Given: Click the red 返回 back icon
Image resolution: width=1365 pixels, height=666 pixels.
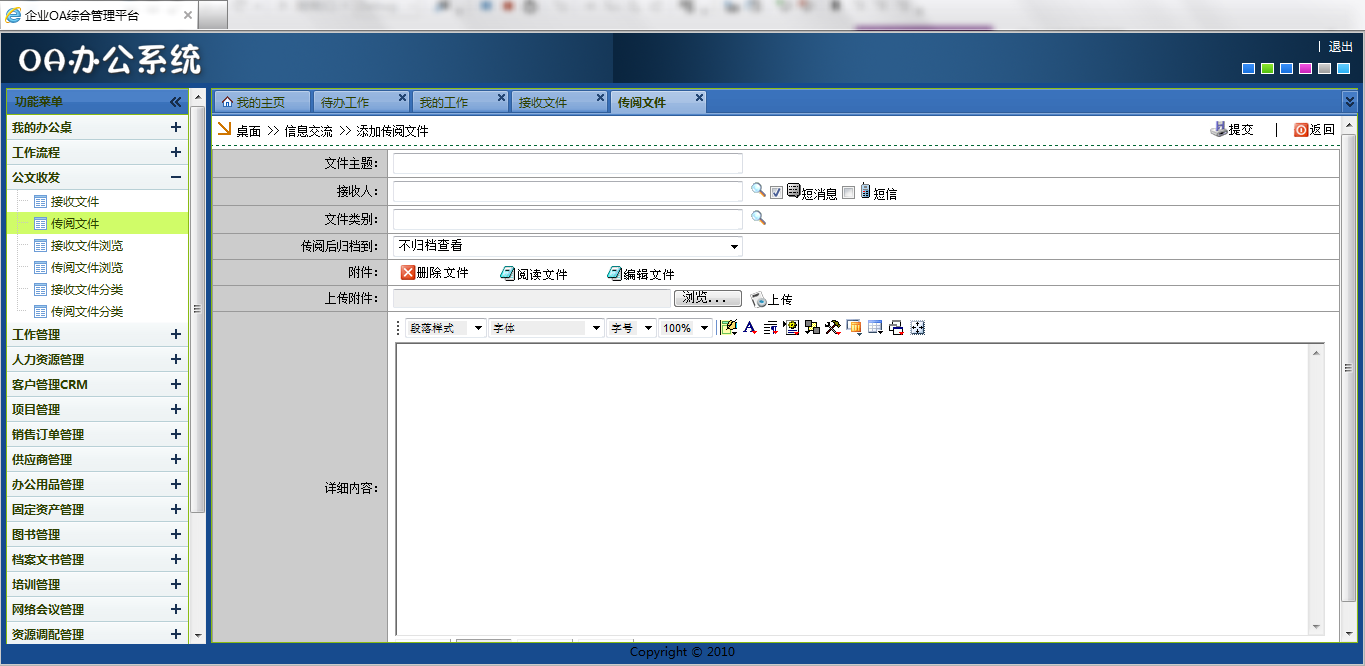Looking at the screenshot, I should [x=1301, y=130].
